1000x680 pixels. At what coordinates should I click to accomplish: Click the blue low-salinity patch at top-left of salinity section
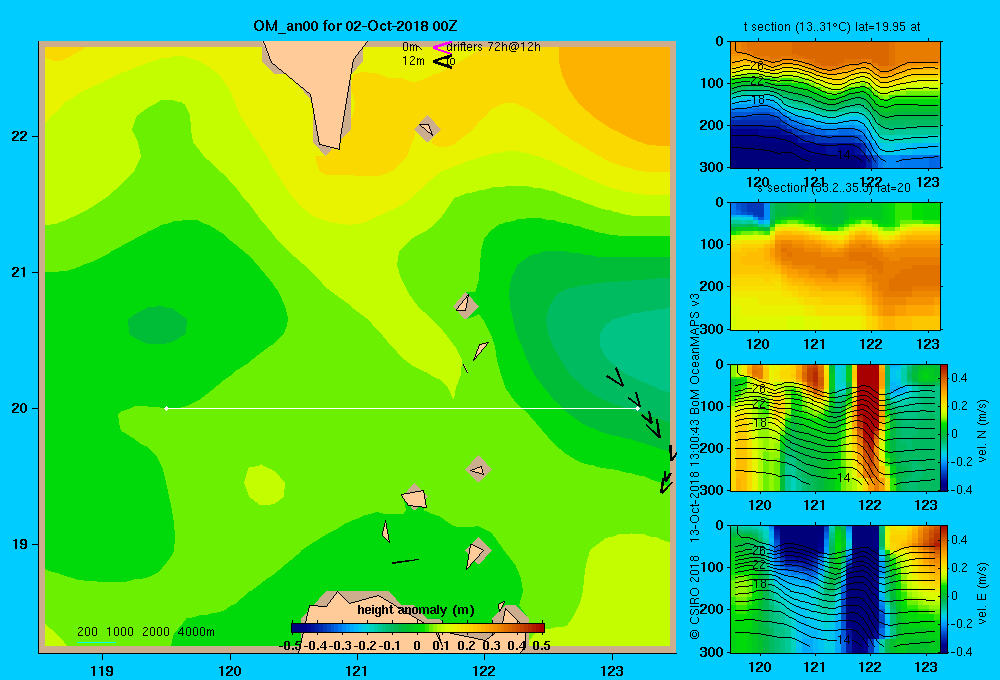[749, 212]
